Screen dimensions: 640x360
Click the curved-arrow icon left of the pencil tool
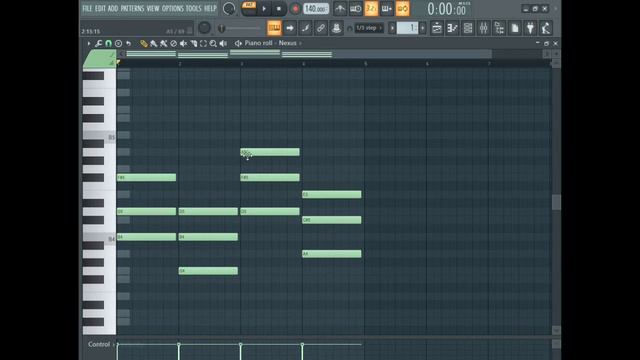129,43
